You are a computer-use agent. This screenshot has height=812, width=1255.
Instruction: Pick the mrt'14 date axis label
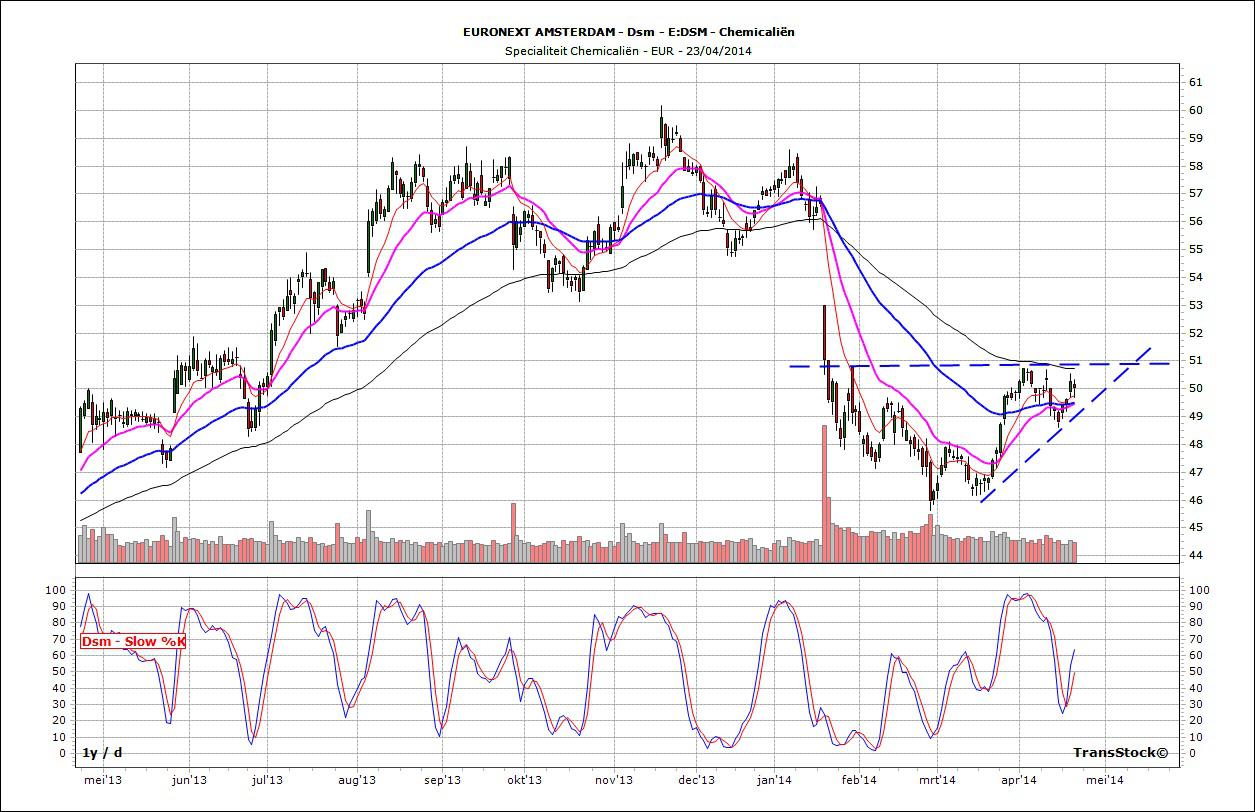(937, 779)
